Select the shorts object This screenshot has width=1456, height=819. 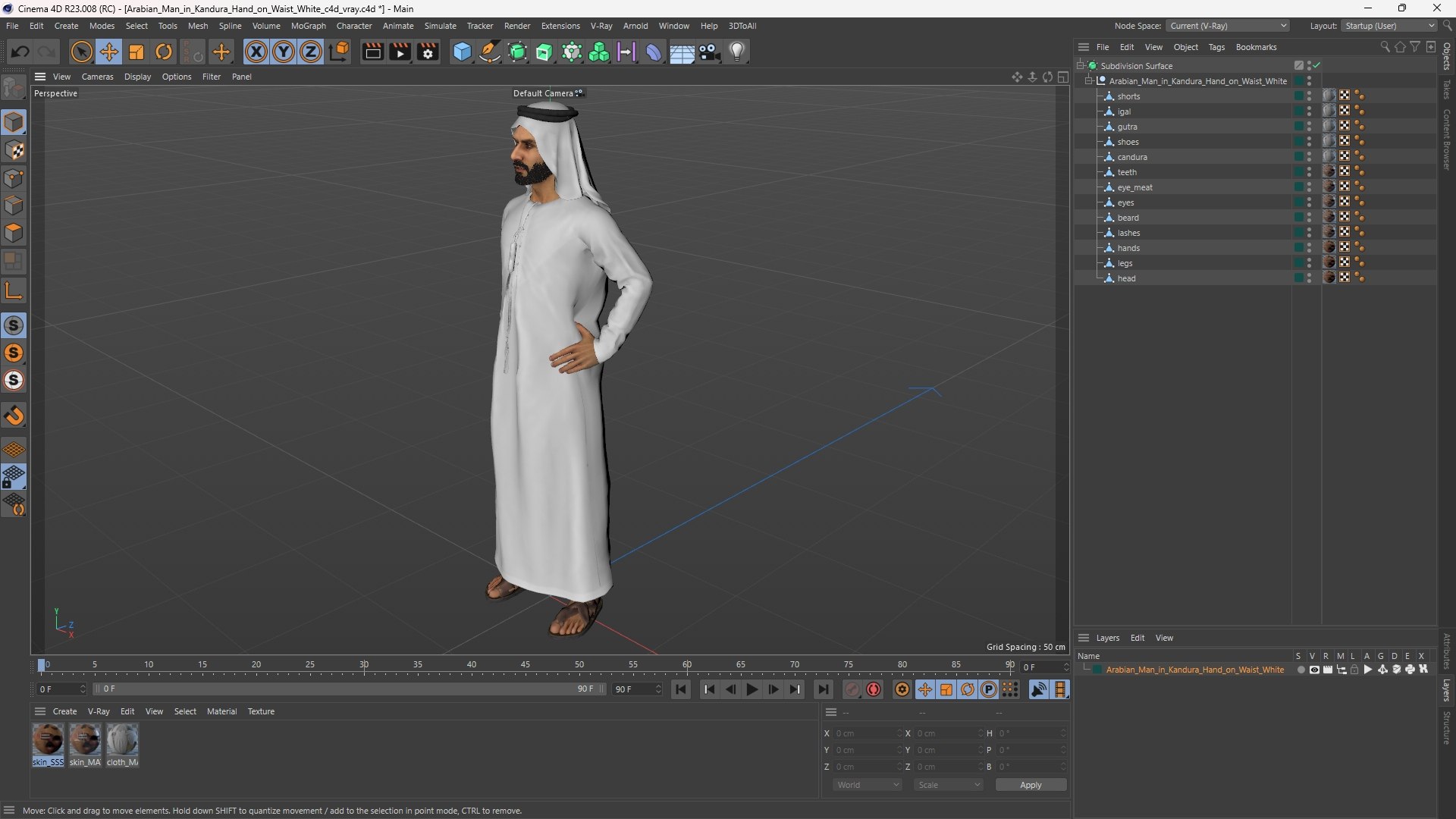coord(1128,96)
